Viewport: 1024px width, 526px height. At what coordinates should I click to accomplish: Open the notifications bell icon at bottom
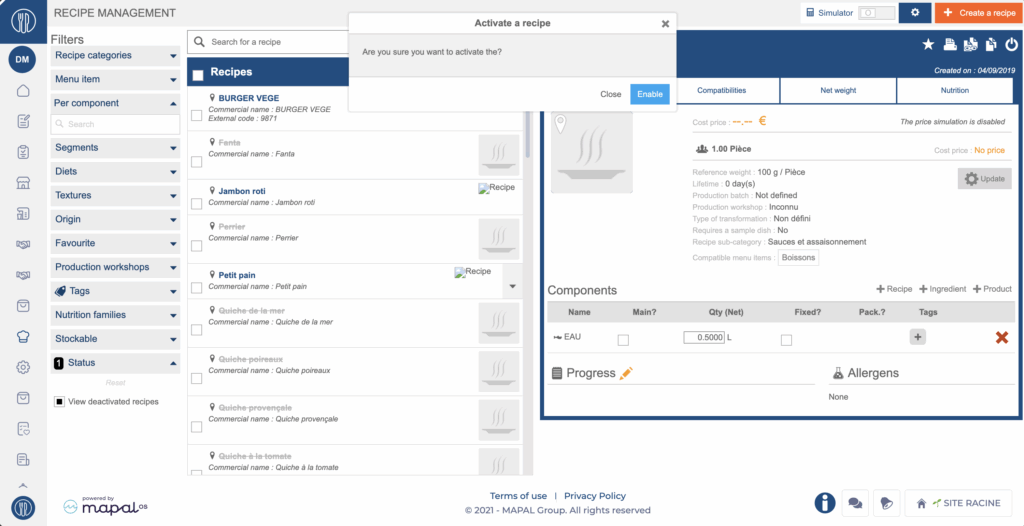tap(886, 503)
